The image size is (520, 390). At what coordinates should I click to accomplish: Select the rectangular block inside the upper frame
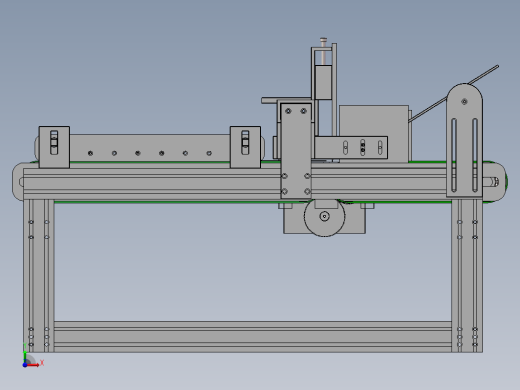[323, 82]
